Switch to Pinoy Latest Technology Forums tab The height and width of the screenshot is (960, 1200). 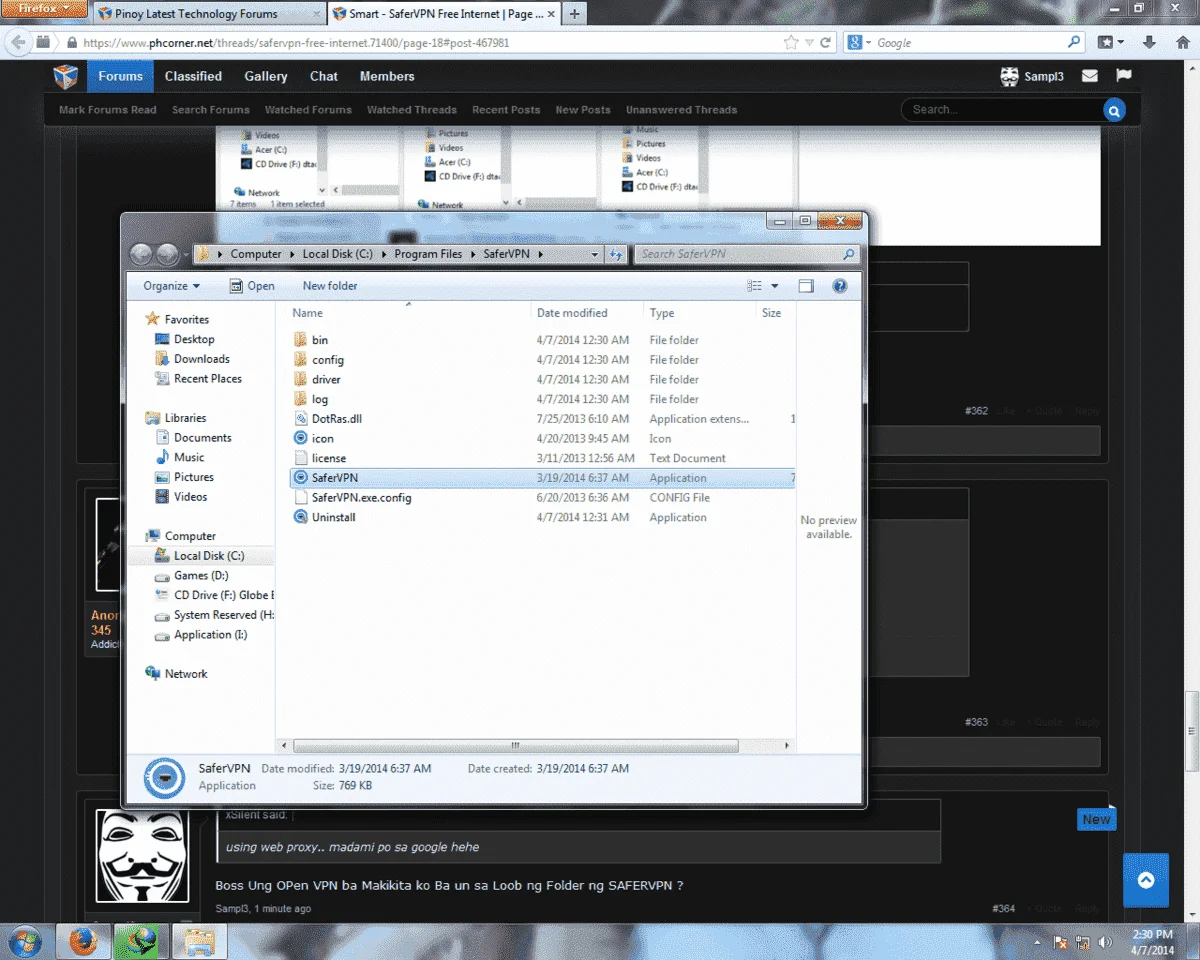point(209,14)
